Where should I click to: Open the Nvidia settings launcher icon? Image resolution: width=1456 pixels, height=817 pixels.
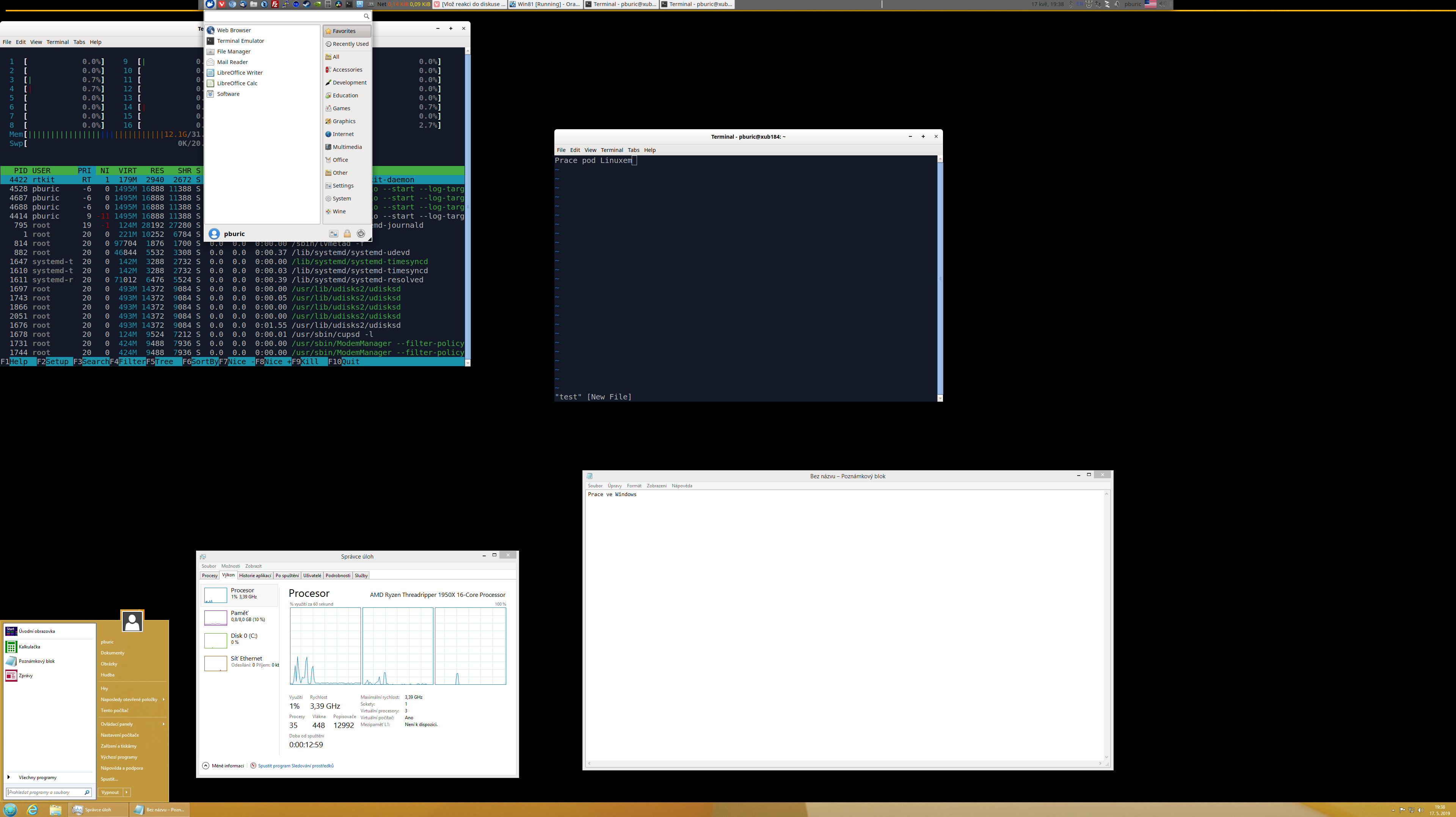pos(318,4)
